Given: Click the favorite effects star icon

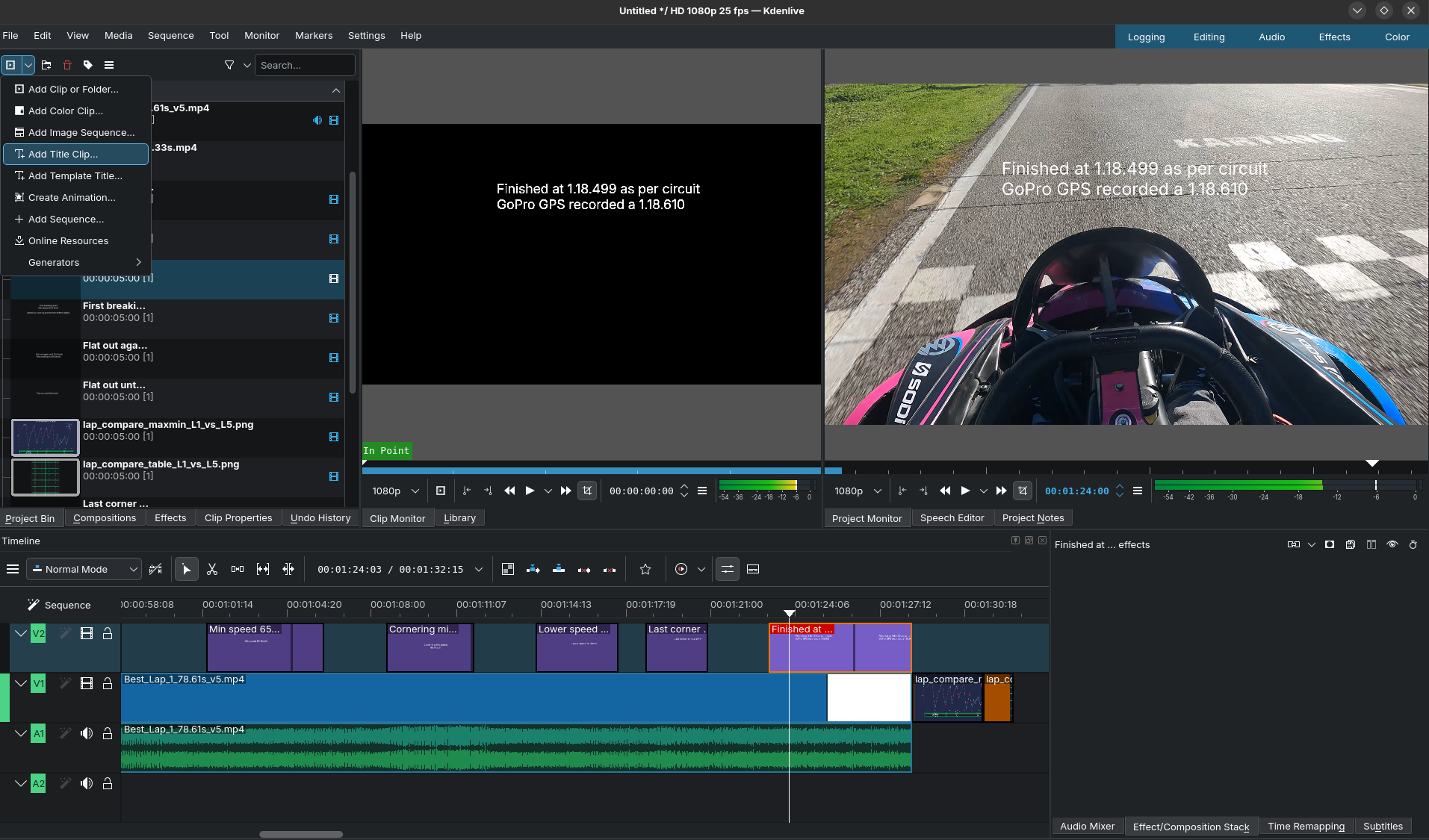Looking at the screenshot, I should (x=645, y=570).
